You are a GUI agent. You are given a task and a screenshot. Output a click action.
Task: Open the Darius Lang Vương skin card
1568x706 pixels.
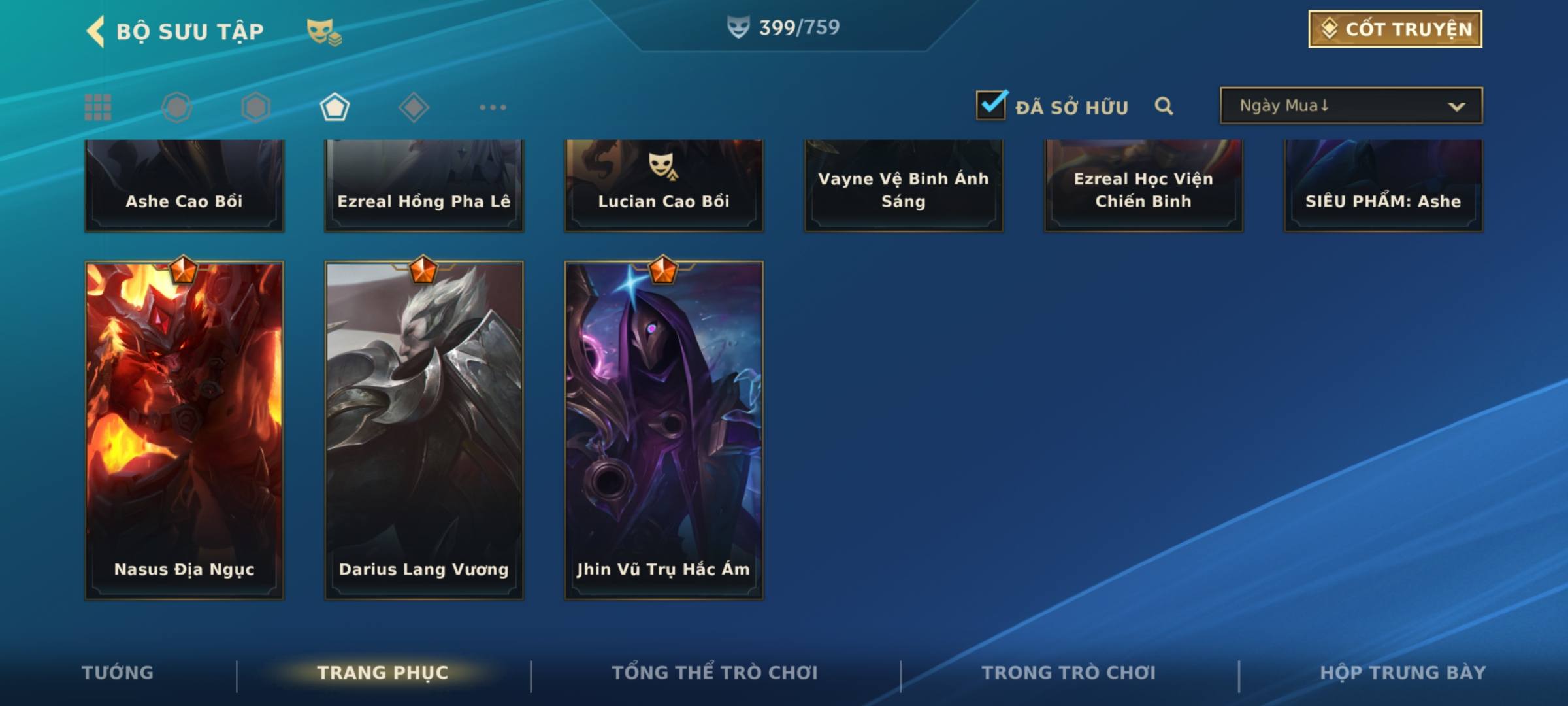424,430
